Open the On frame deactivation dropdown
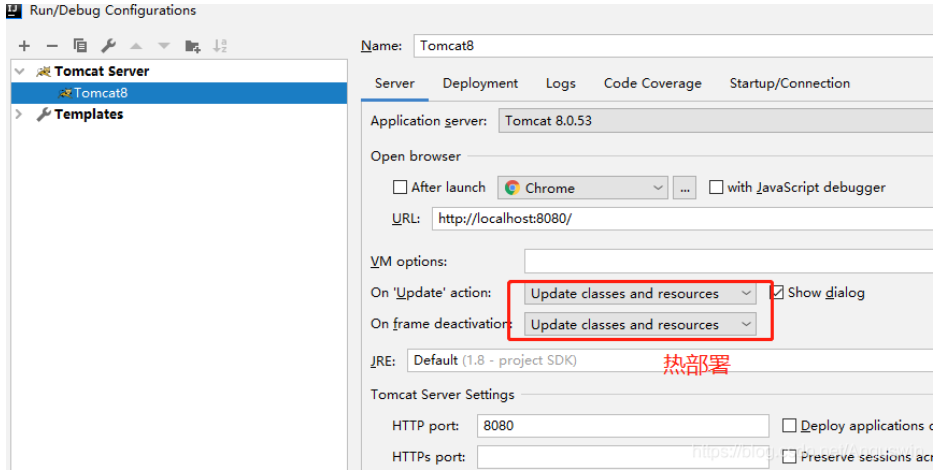 (640, 325)
